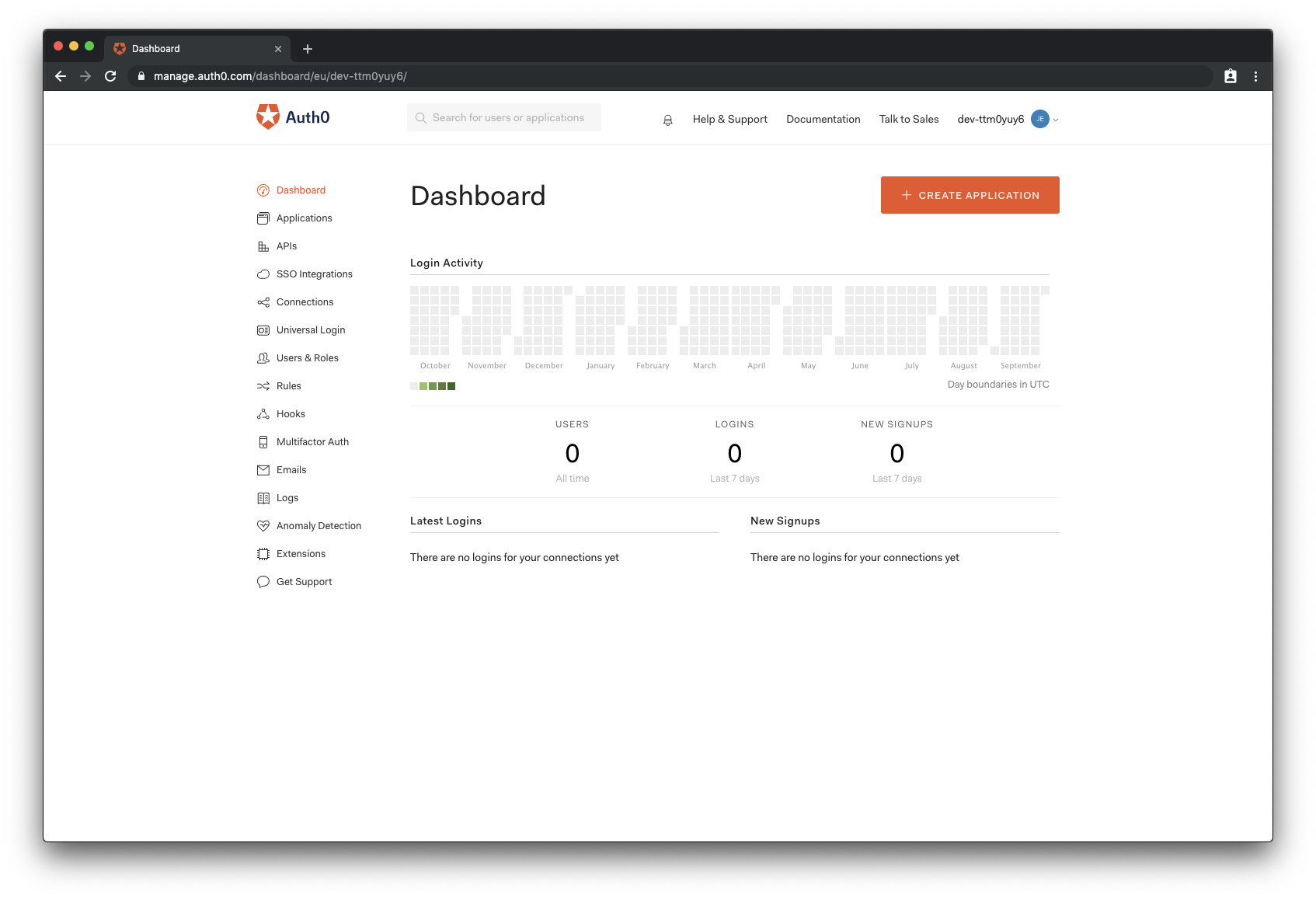This screenshot has height=899, width=1316.
Task: Open the Documentation menu item
Action: coord(823,119)
